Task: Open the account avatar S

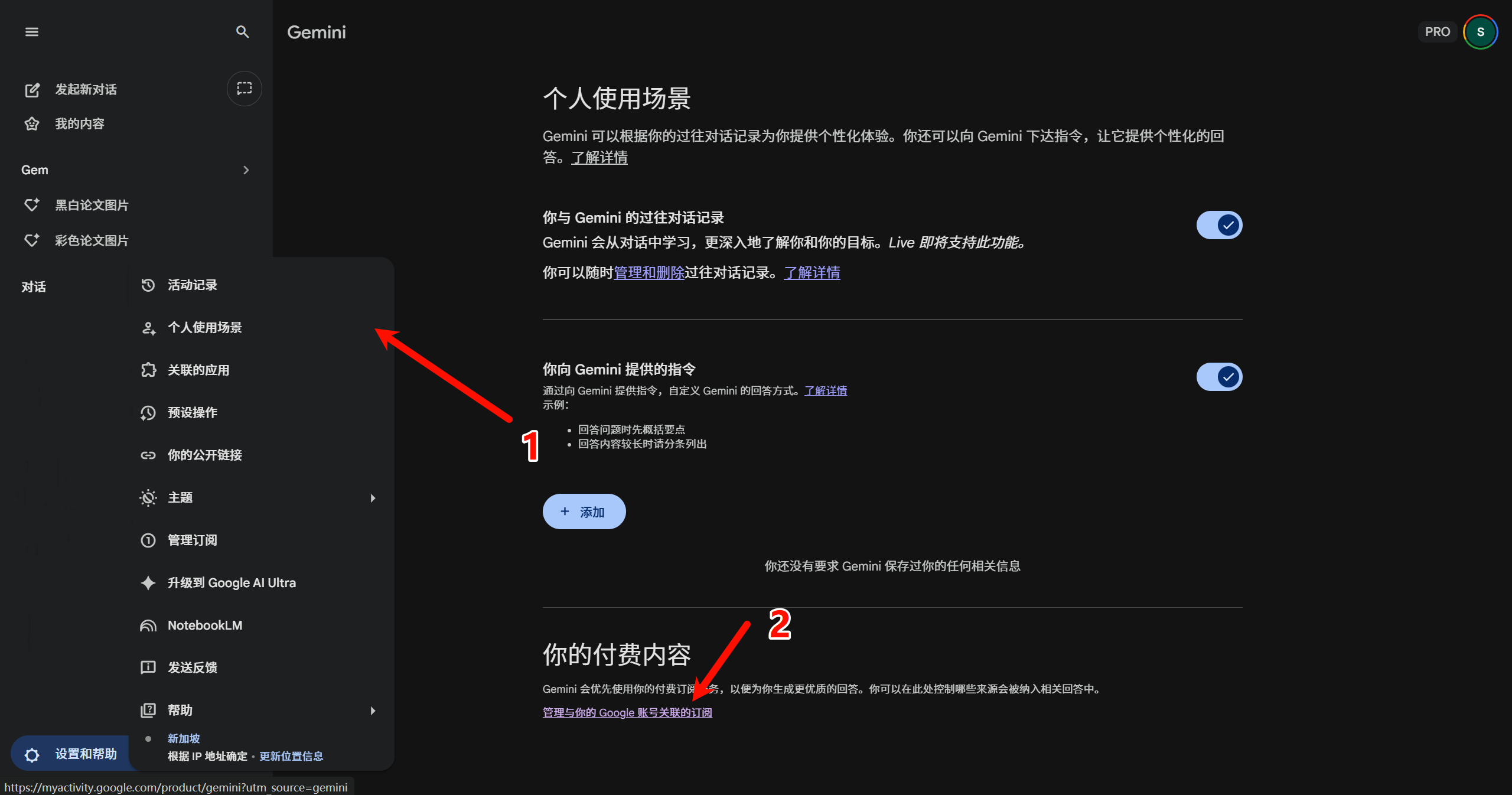Action: (x=1480, y=32)
